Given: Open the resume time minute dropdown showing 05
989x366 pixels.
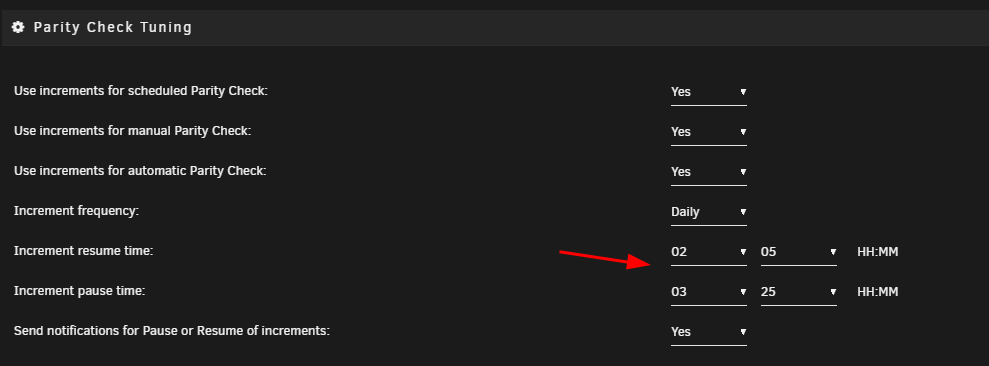Looking at the screenshot, I should point(799,252).
